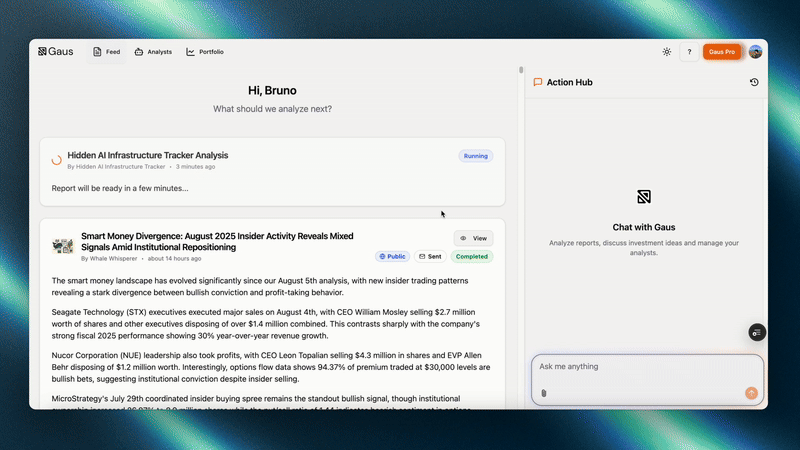The width and height of the screenshot is (800, 450).
Task: Go to the Portfolio tab
Action: pos(205,52)
